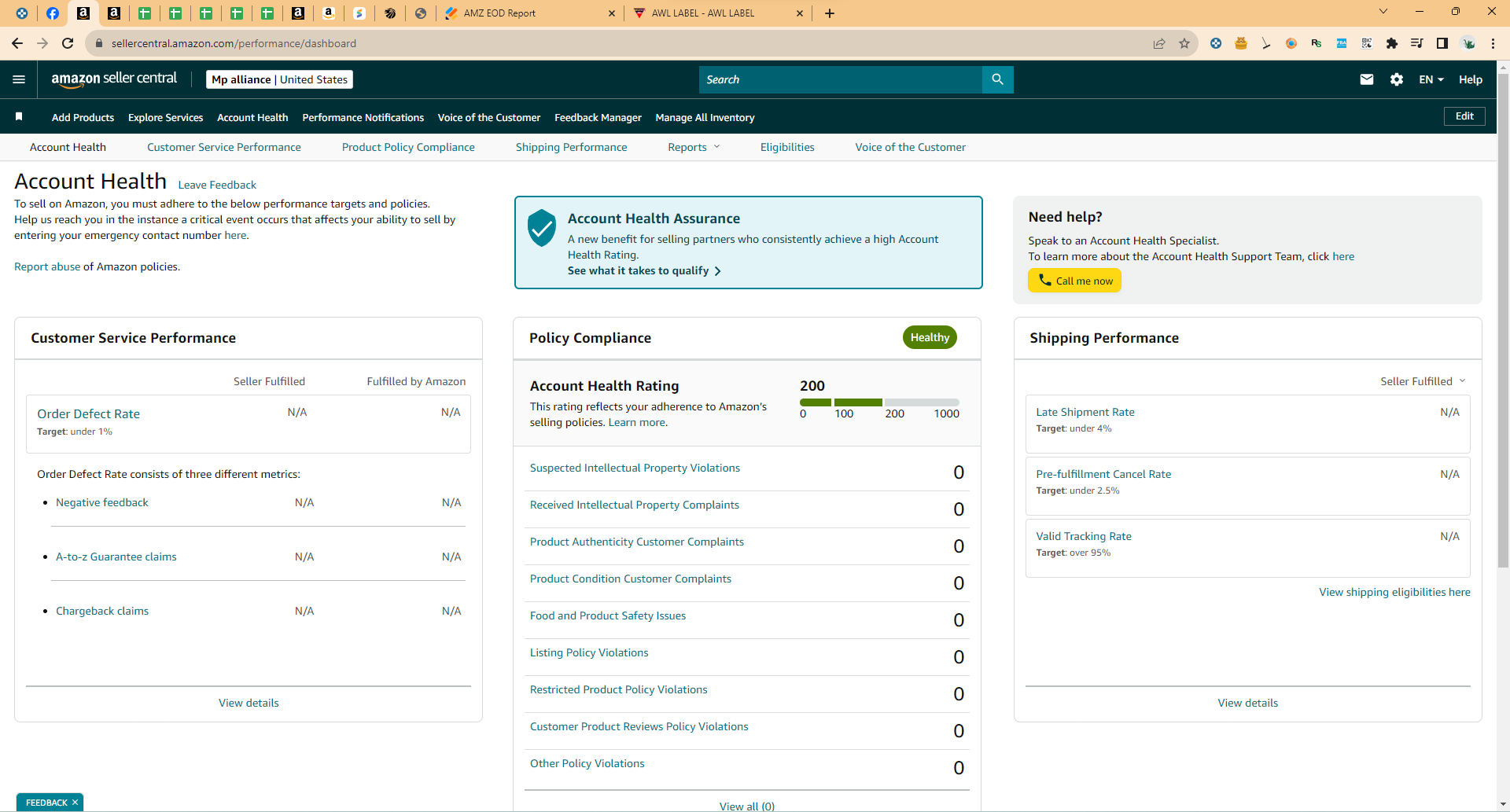Open the EN language dropdown
Image resolution: width=1510 pixels, height=812 pixels.
point(1431,79)
